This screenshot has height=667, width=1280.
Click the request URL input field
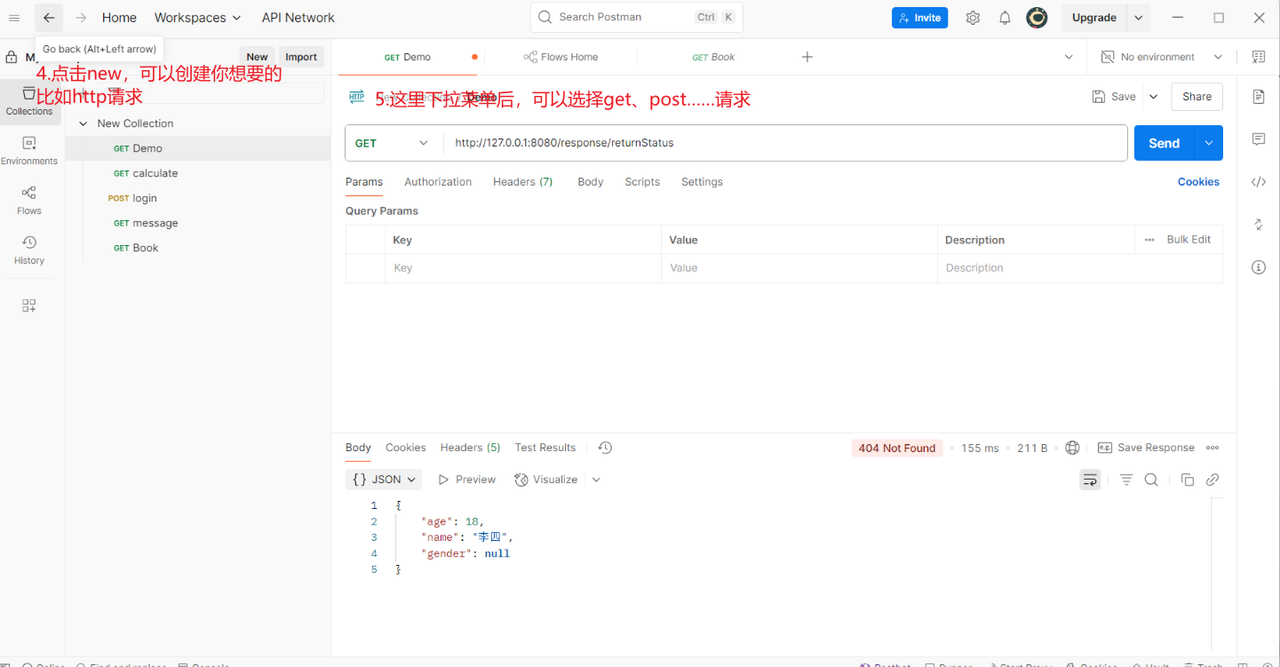pos(780,143)
